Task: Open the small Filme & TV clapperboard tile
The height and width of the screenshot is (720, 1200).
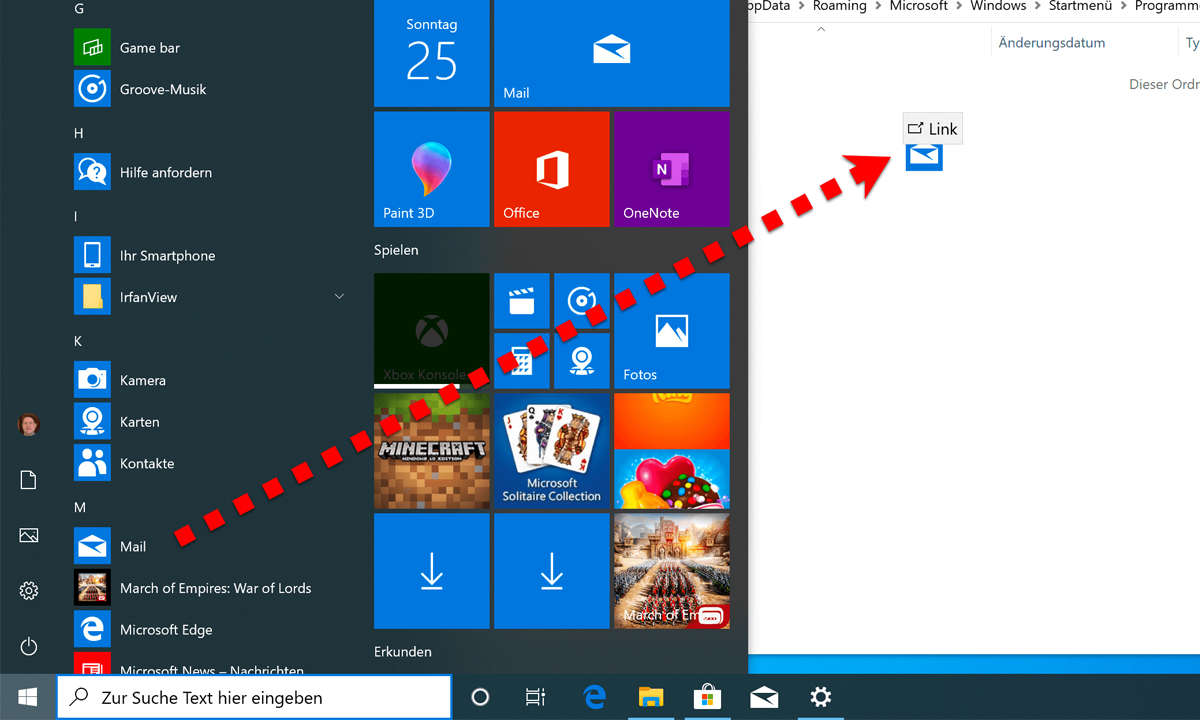Action: click(522, 301)
